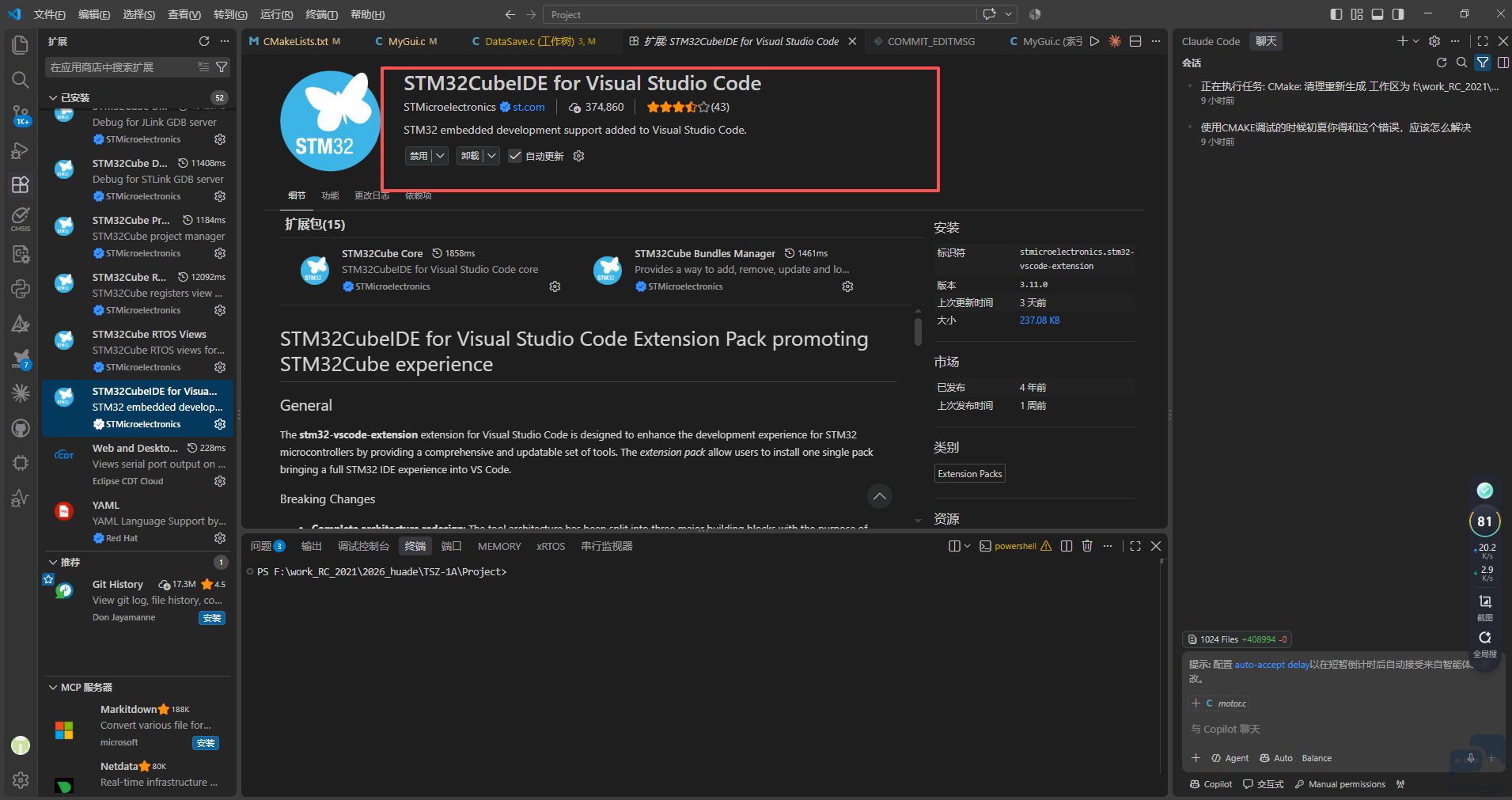Kill the terminal with trash icon

1087,546
